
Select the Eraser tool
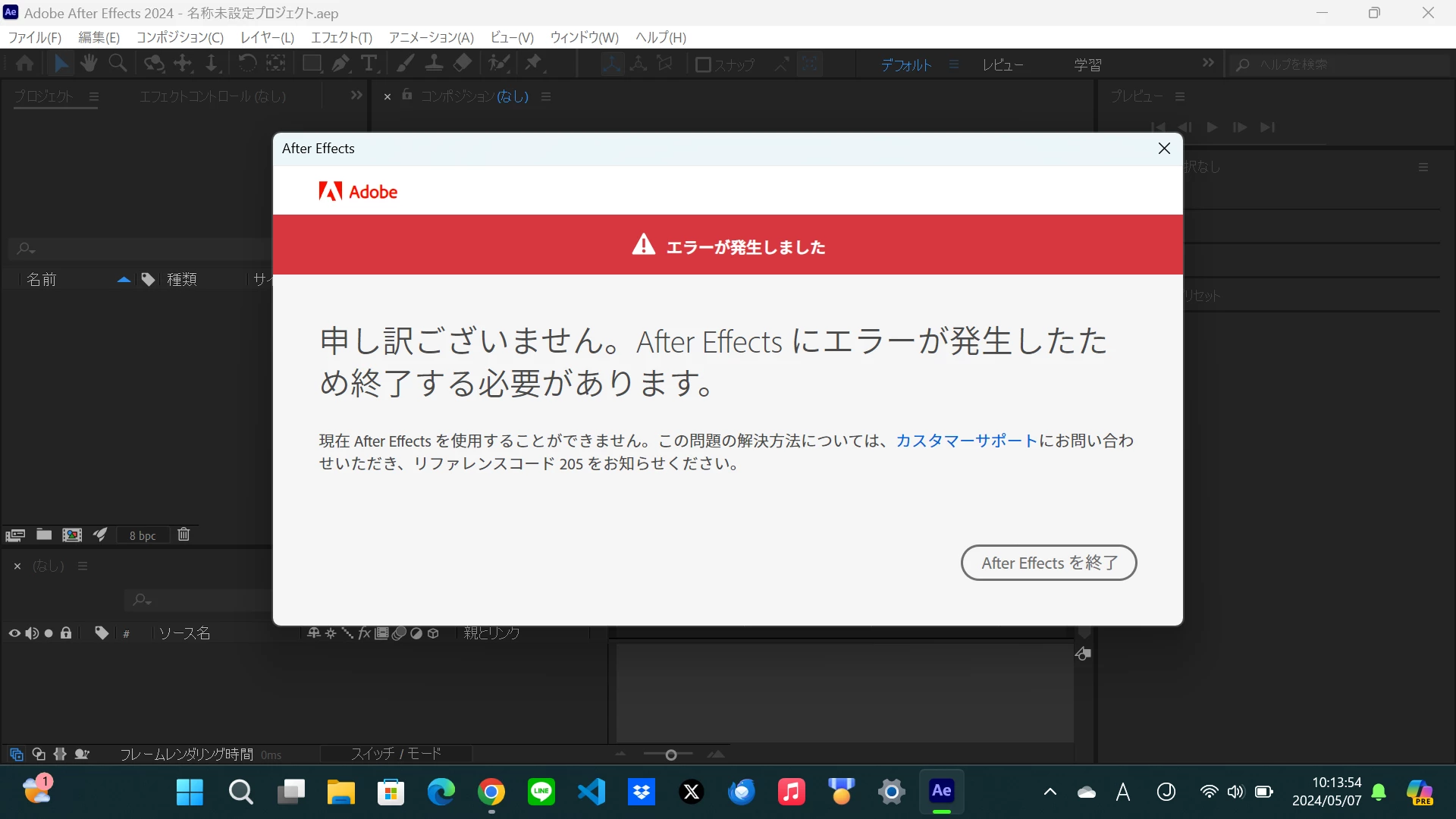pos(463,64)
